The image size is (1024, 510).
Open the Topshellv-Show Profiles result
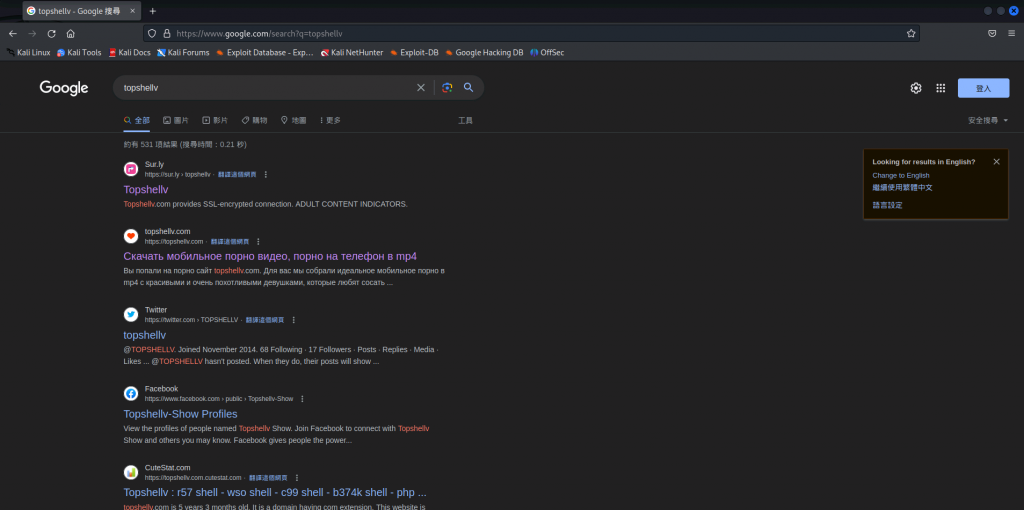tap(180, 414)
